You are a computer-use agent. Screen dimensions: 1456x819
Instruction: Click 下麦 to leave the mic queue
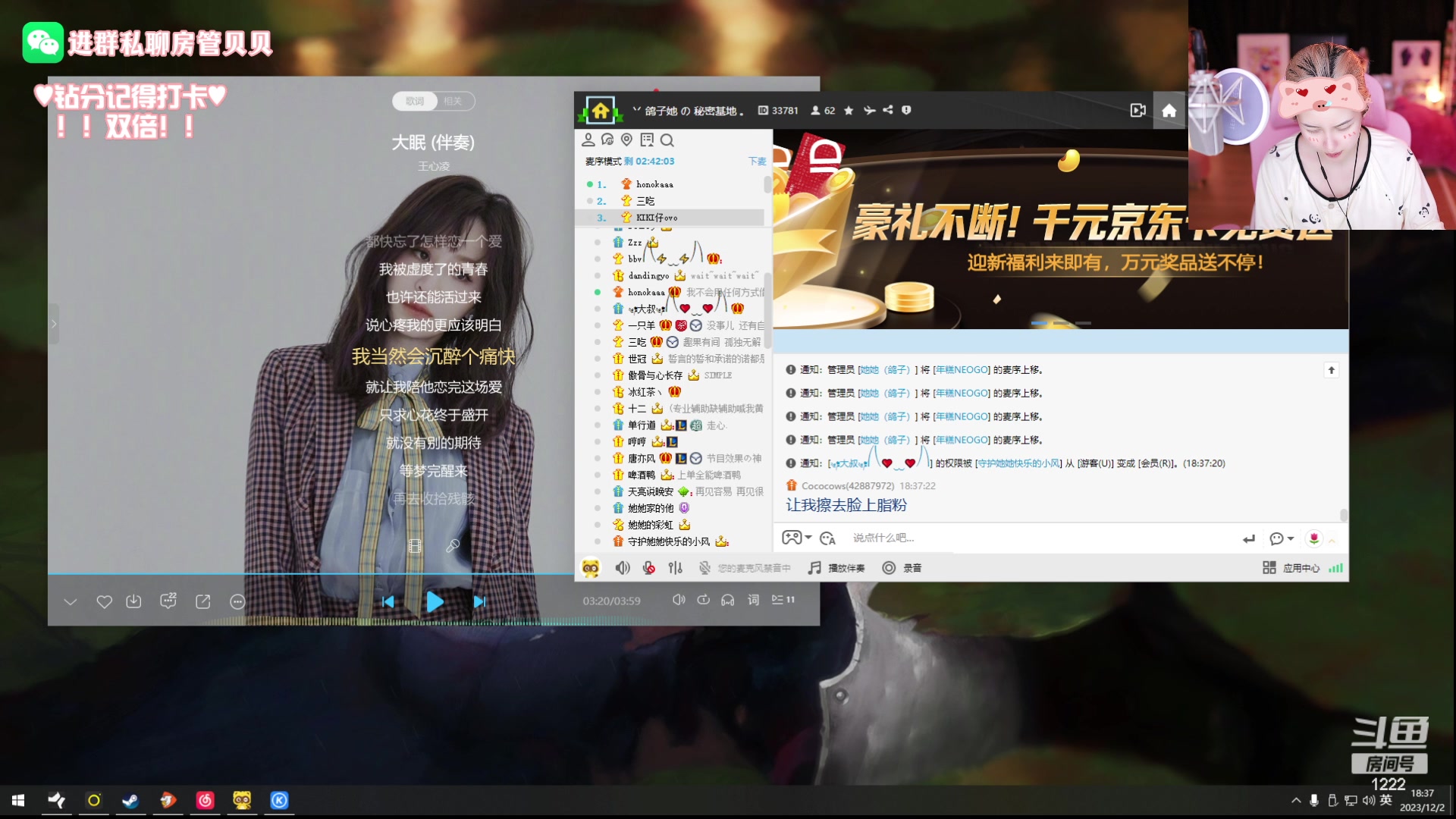(x=757, y=162)
